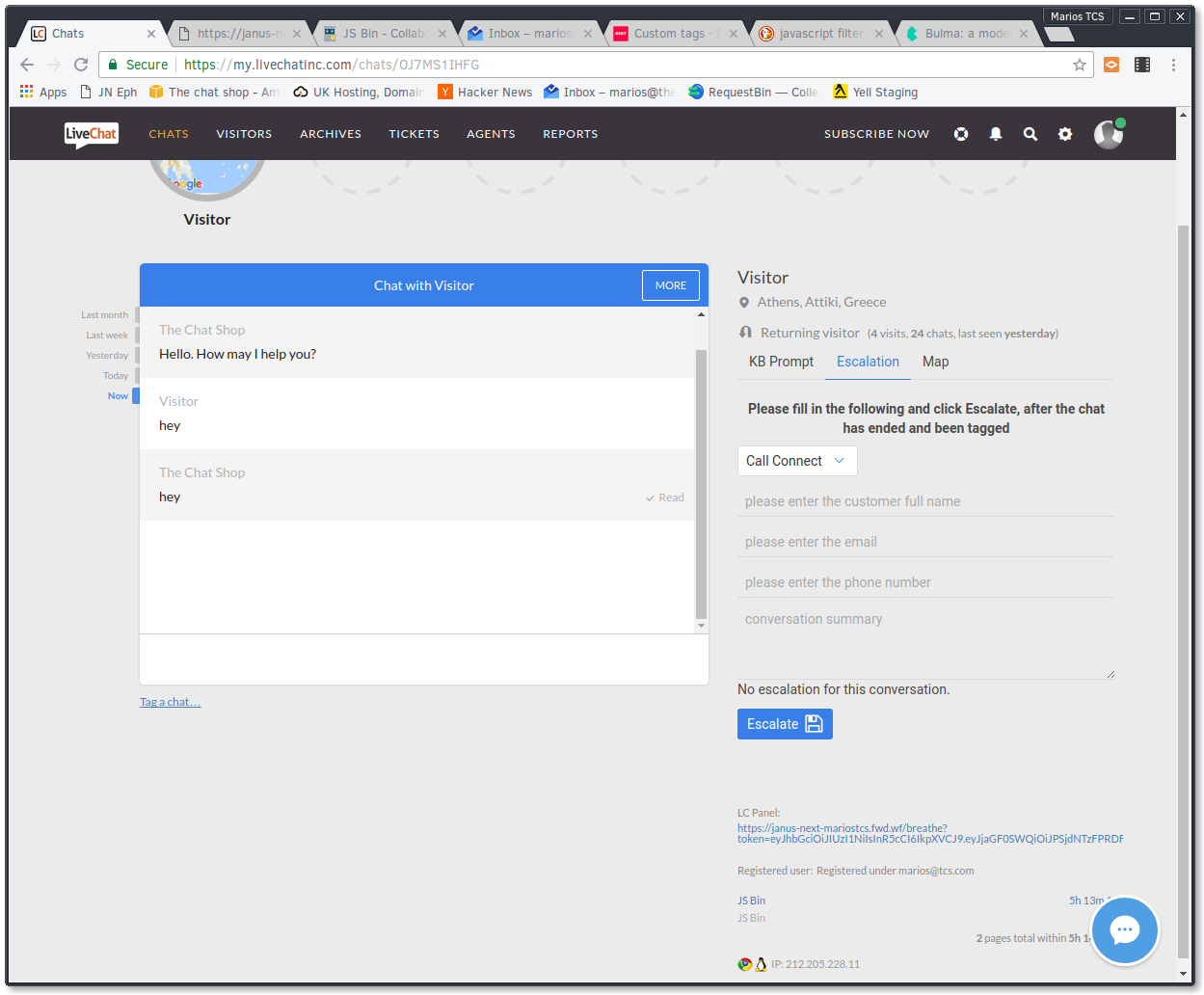
Task: Open the Apps bookmarks shortcut
Action: point(43,93)
